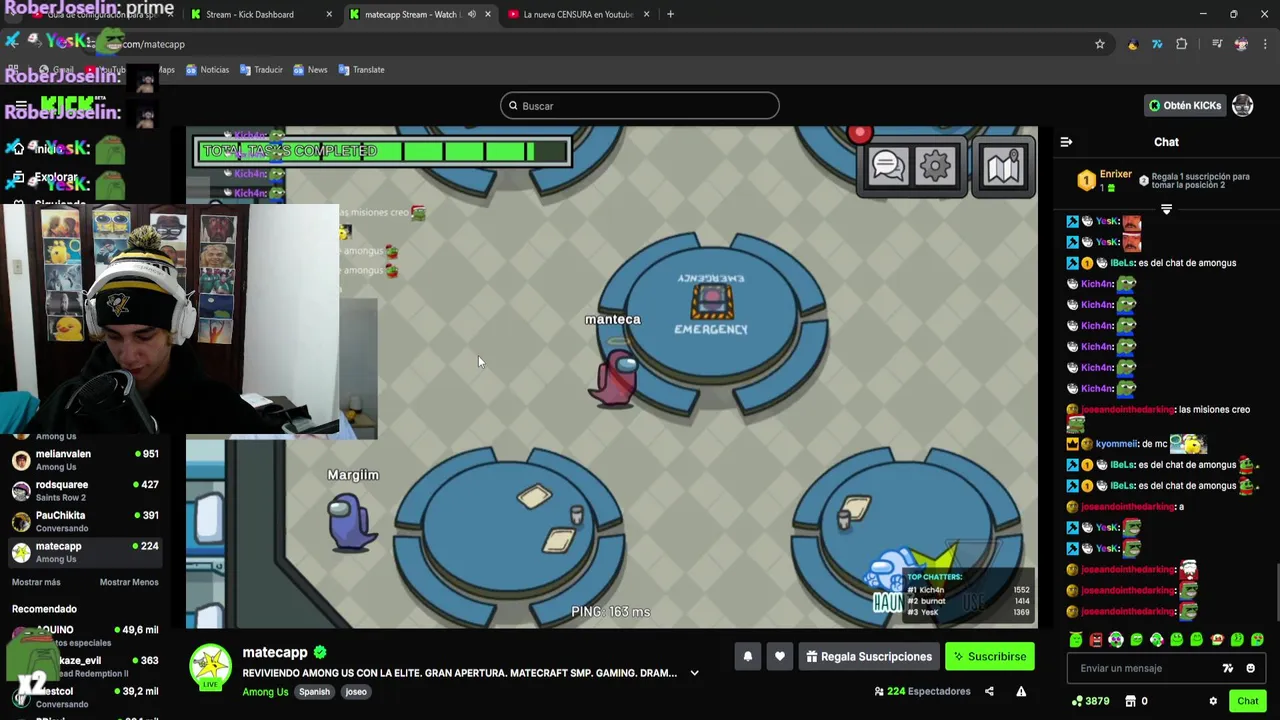This screenshot has width=1280, height=720.
Task: Click the Suscribirse button
Action: pos(990,657)
